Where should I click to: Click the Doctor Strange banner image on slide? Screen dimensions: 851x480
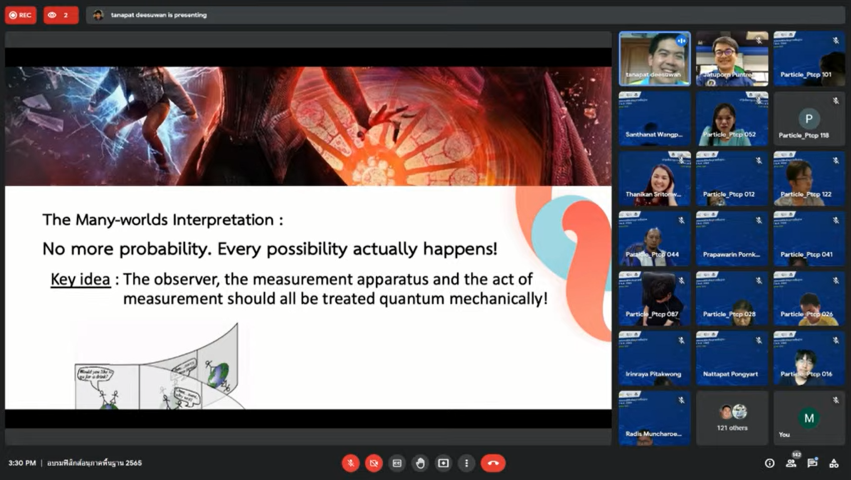[x=308, y=126]
